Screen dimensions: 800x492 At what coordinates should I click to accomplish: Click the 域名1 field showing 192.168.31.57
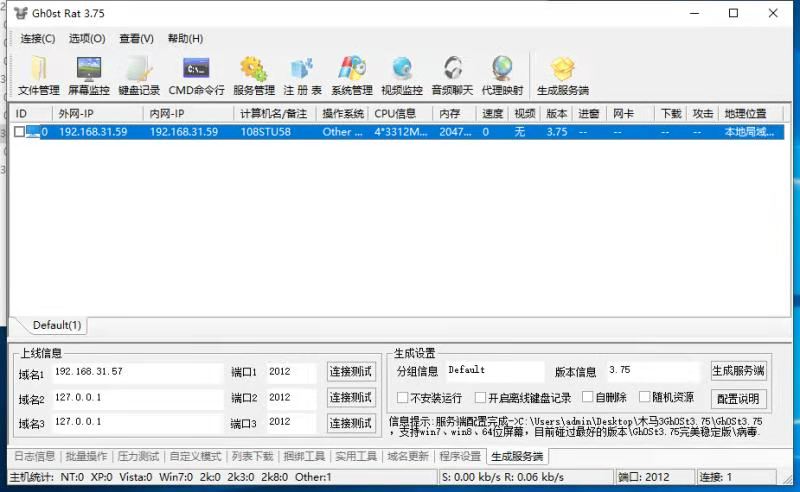tap(137, 373)
